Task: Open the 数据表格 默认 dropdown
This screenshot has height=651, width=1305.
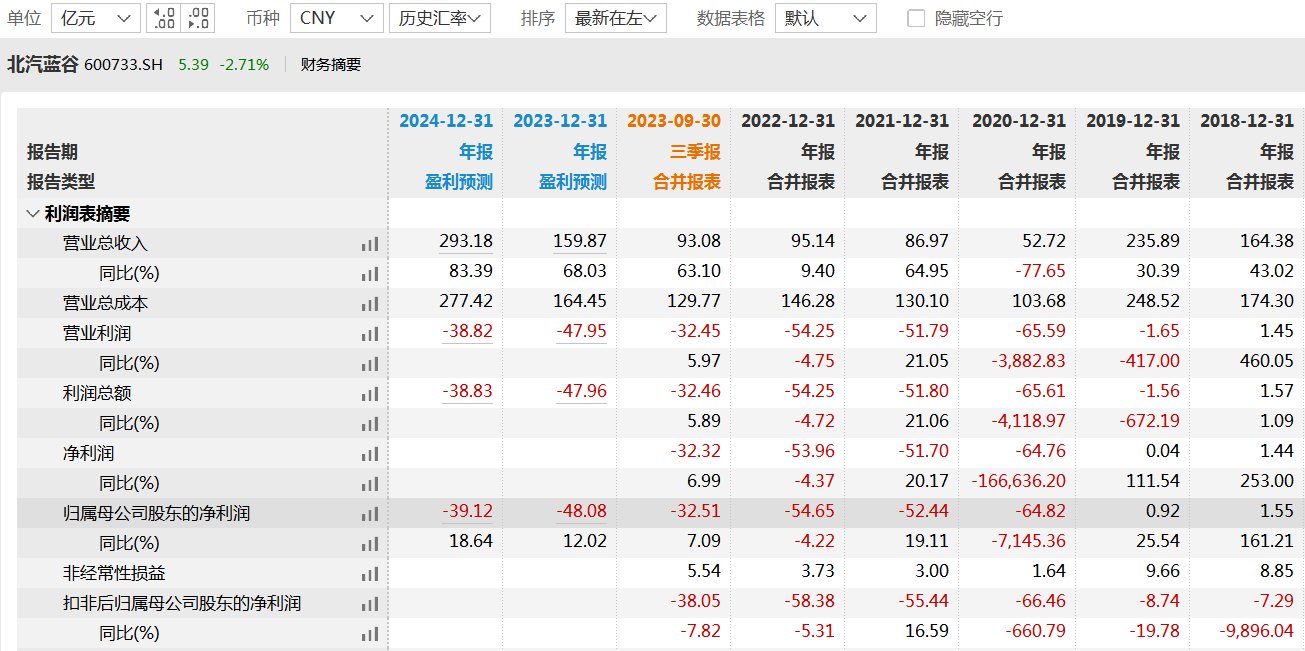Action: pos(826,18)
